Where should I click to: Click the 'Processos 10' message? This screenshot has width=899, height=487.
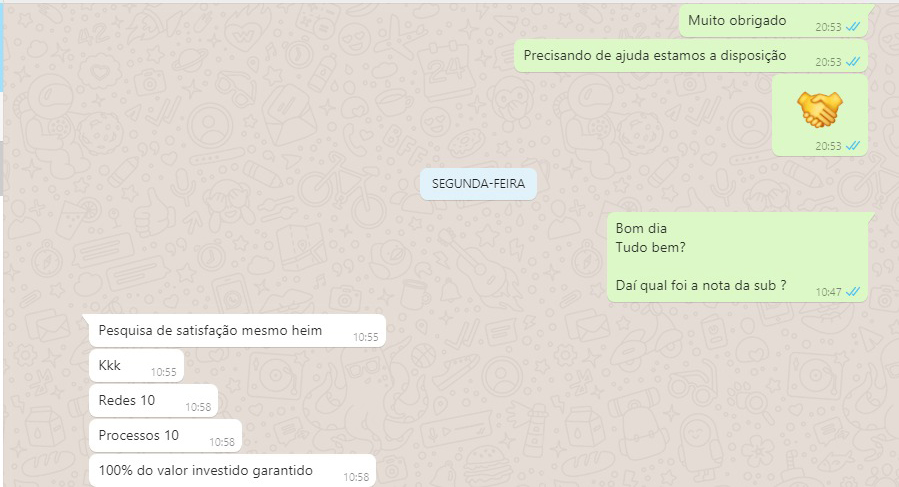[166, 435]
